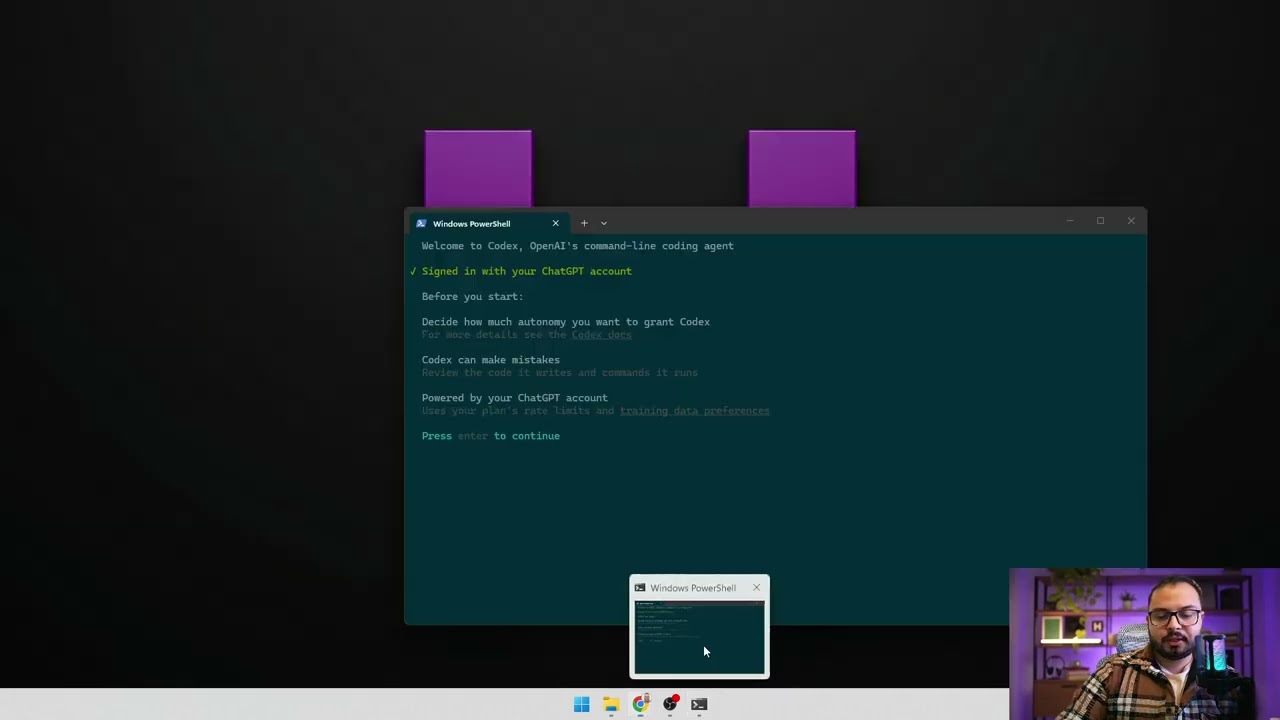Open the training data preferences link
The width and height of the screenshot is (1280, 720).
(694, 410)
